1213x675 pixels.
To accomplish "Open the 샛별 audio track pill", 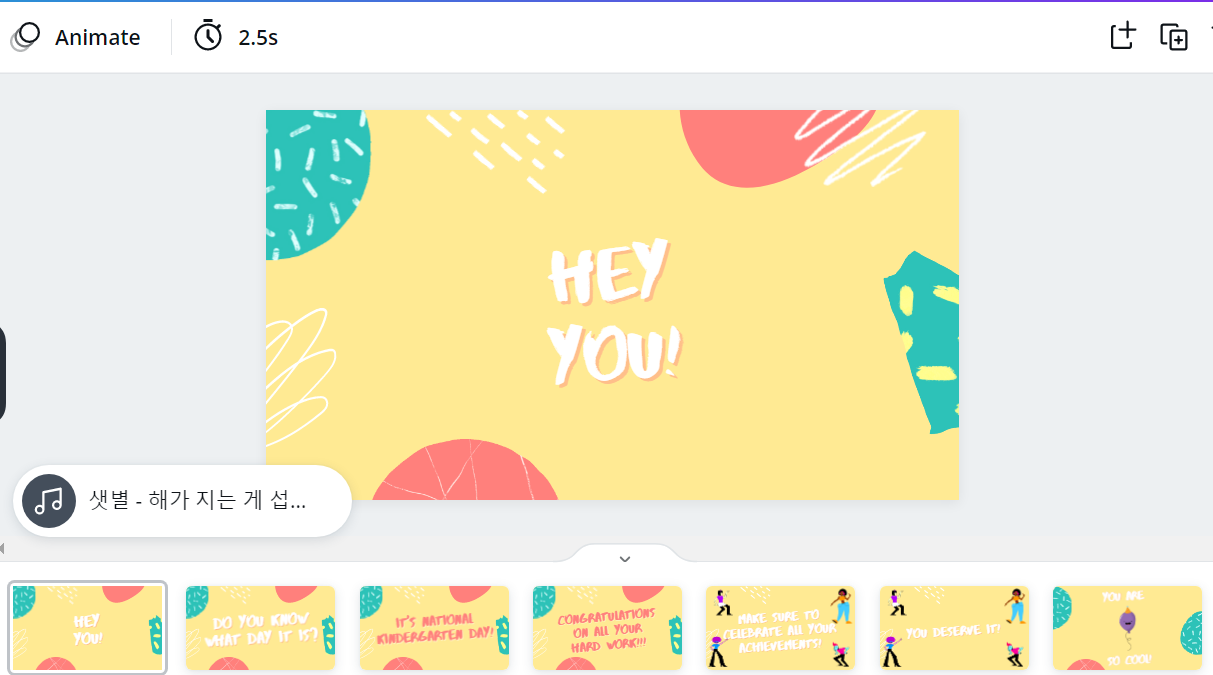I will pyautogui.click(x=182, y=501).
